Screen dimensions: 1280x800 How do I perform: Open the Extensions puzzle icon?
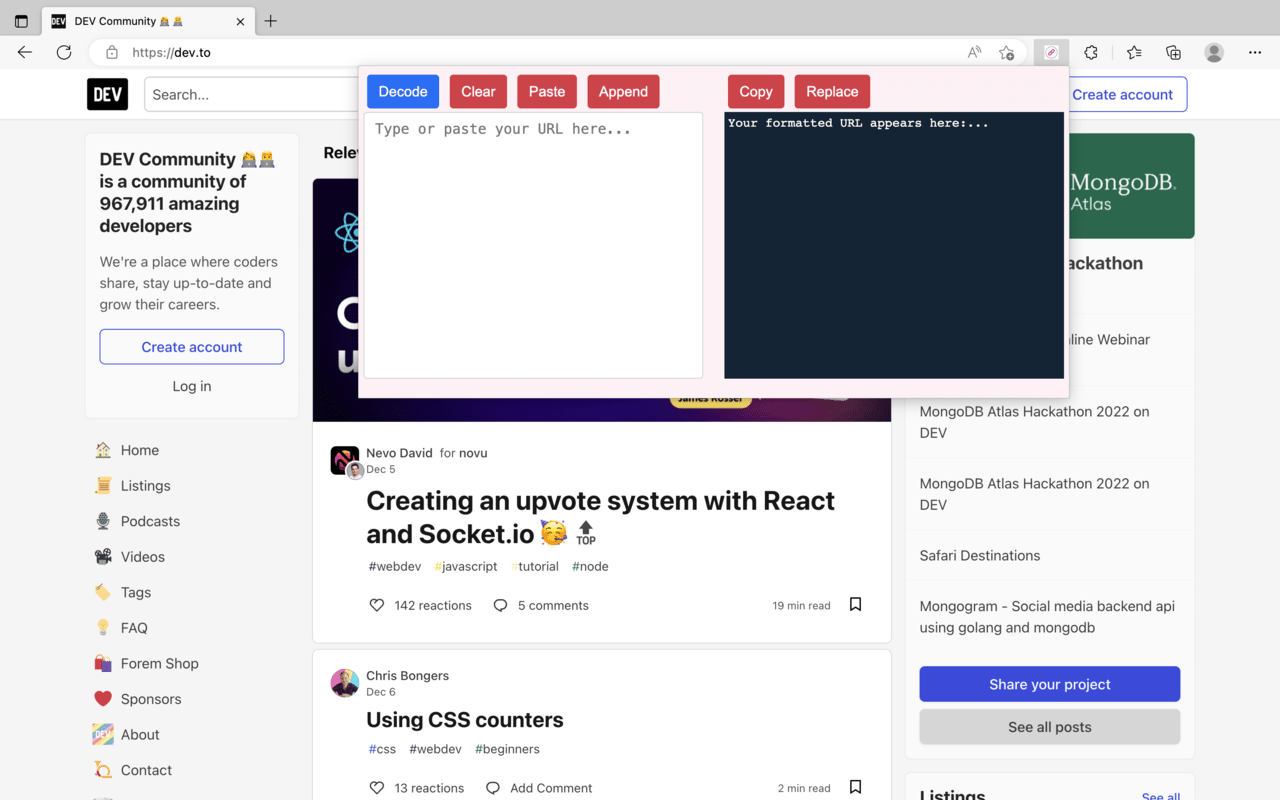coord(1091,52)
